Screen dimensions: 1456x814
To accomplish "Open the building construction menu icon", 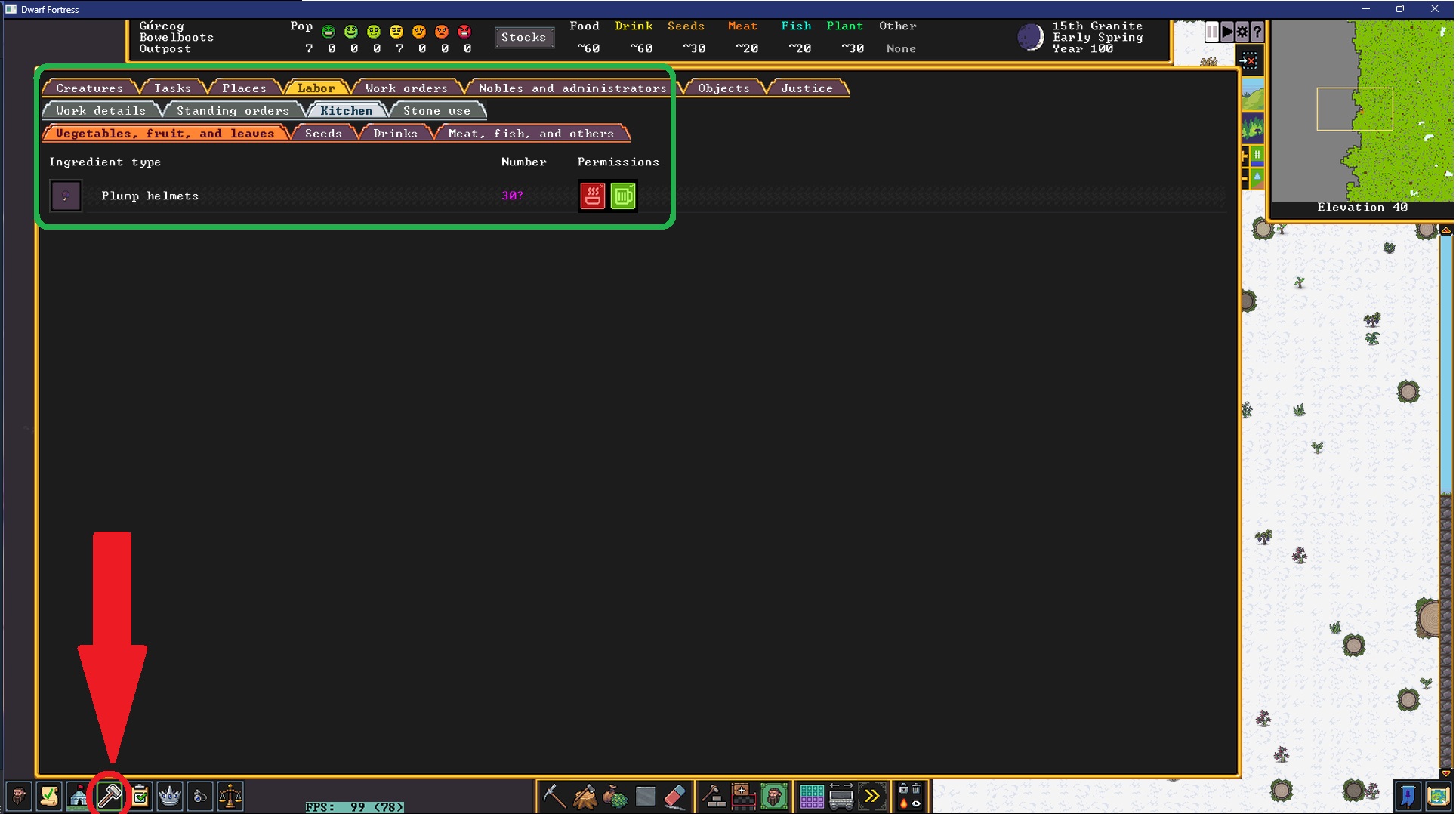I will coord(714,796).
